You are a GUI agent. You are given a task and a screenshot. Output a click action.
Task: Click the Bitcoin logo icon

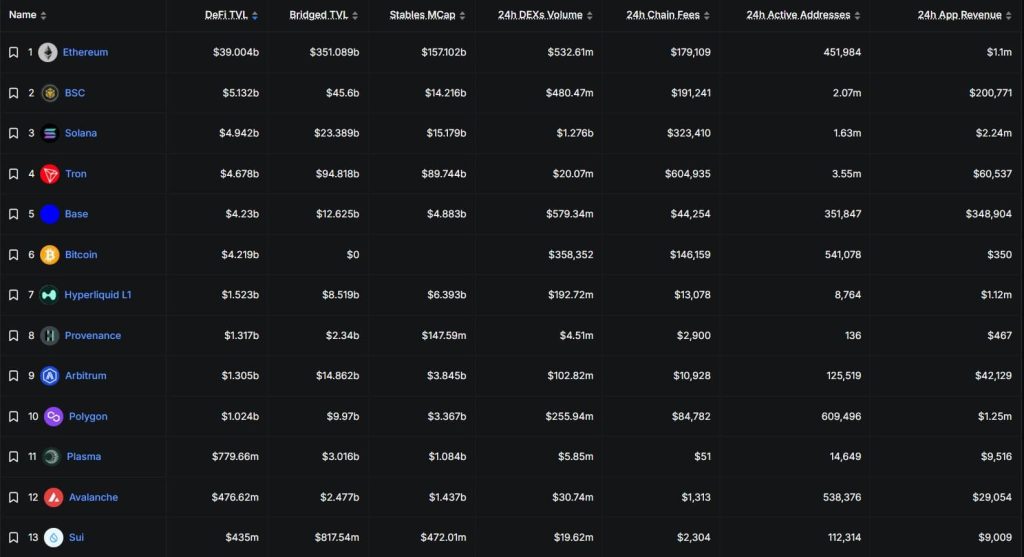[50, 255]
